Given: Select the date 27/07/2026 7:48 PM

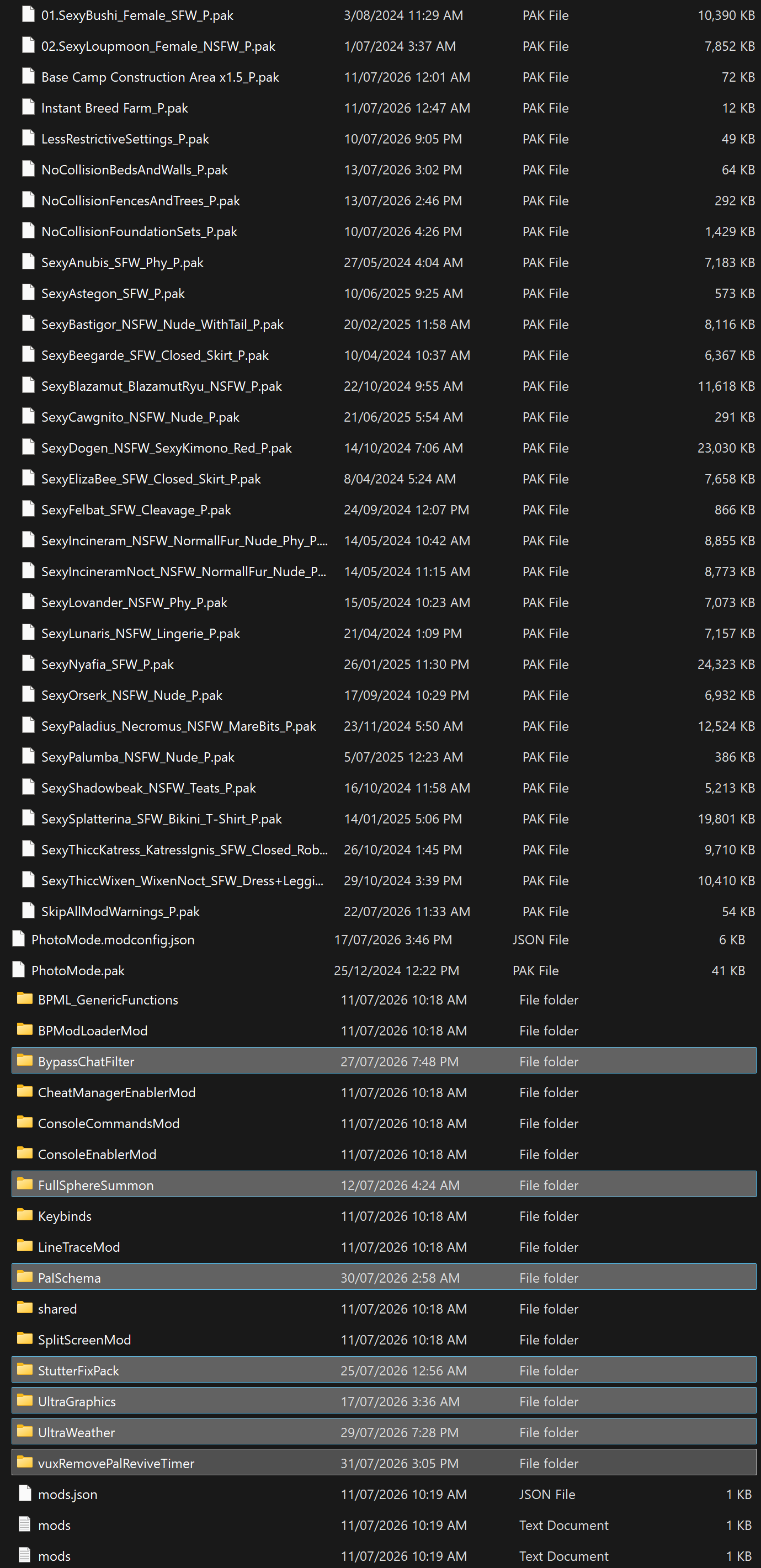Looking at the screenshot, I should [x=400, y=1061].
